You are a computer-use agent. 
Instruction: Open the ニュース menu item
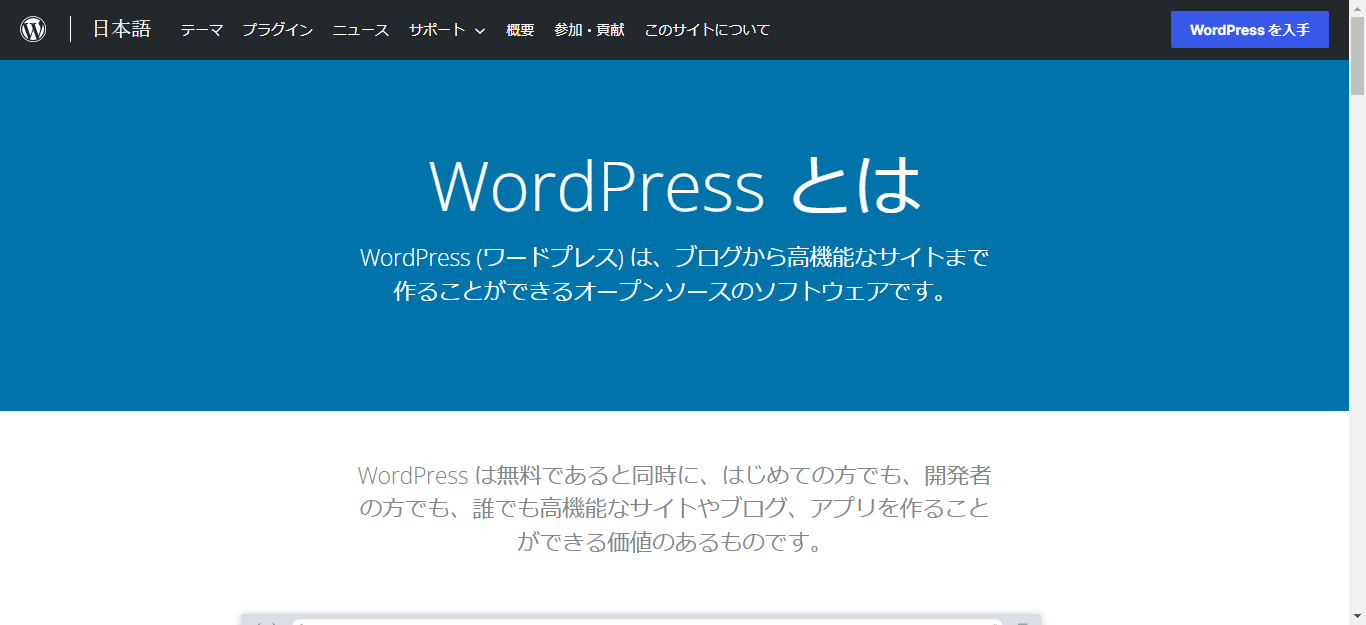361,30
